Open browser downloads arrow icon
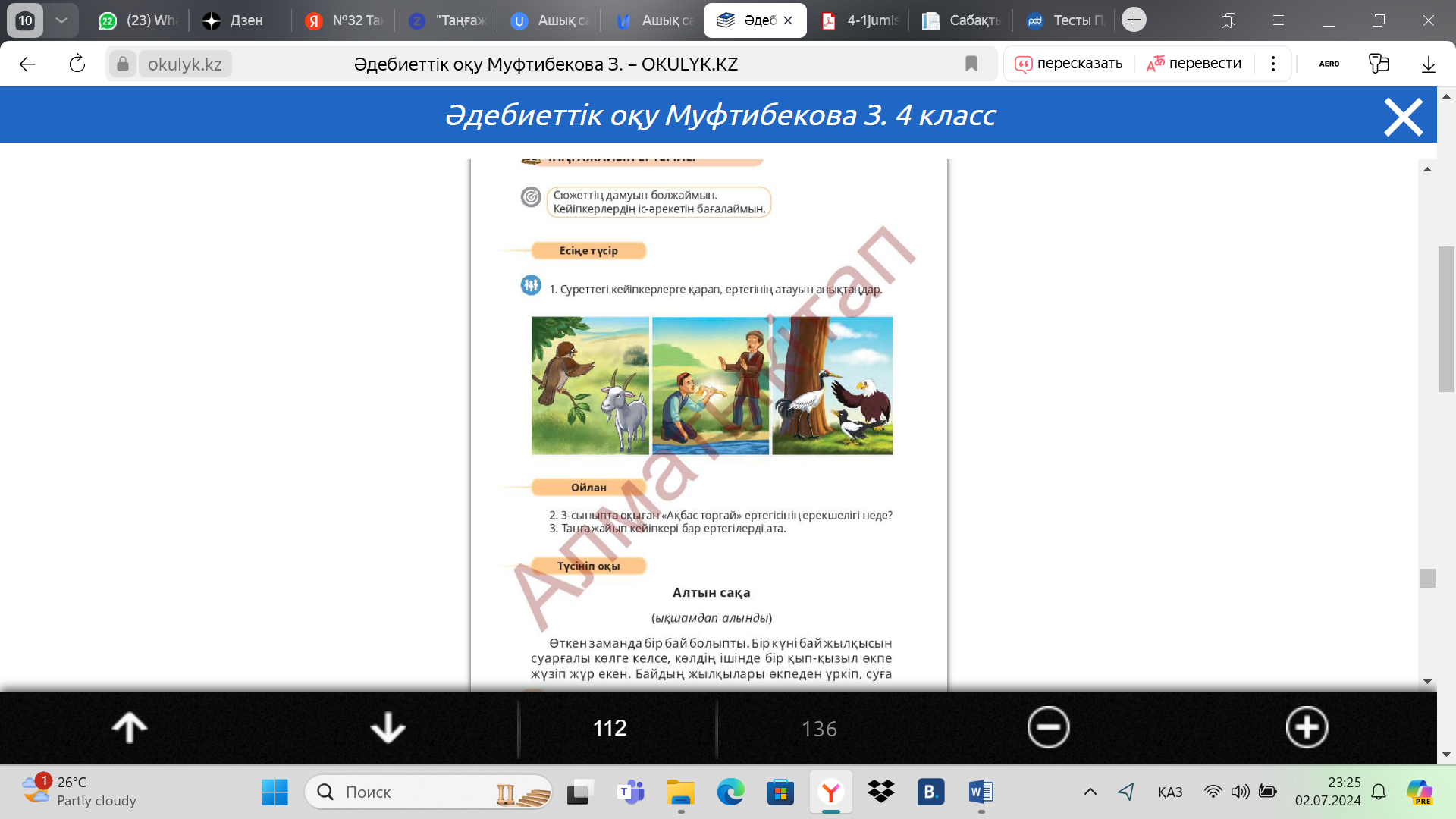Viewport: 1456px width, 819px height. coord(1428,64)
